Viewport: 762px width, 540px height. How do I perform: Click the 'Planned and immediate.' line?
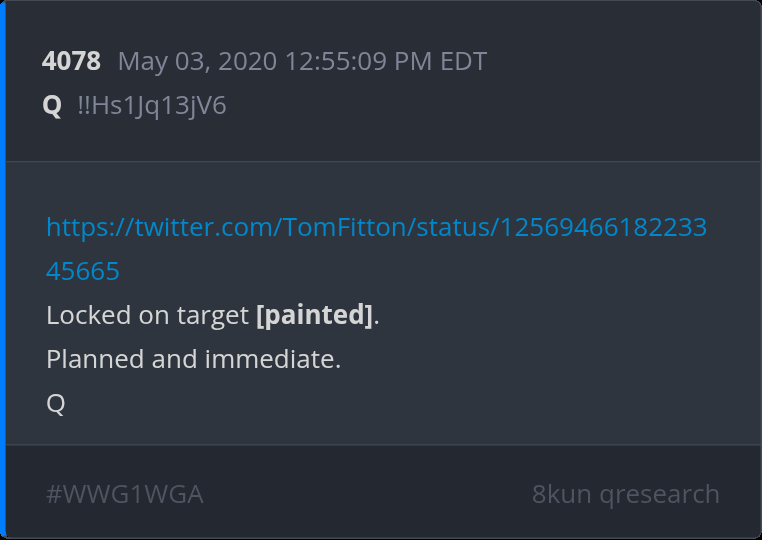[194, 359]
